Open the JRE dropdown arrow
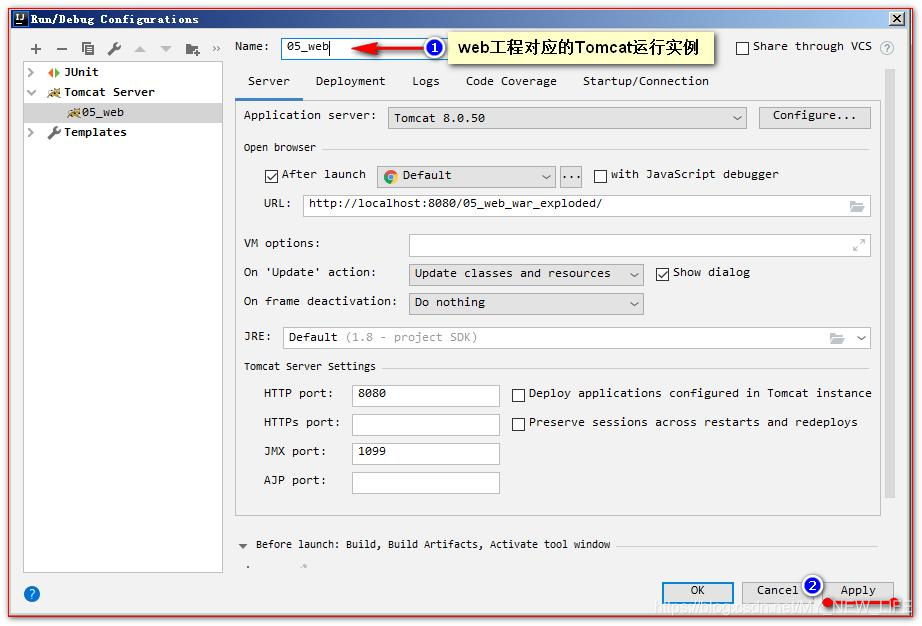 861,338
